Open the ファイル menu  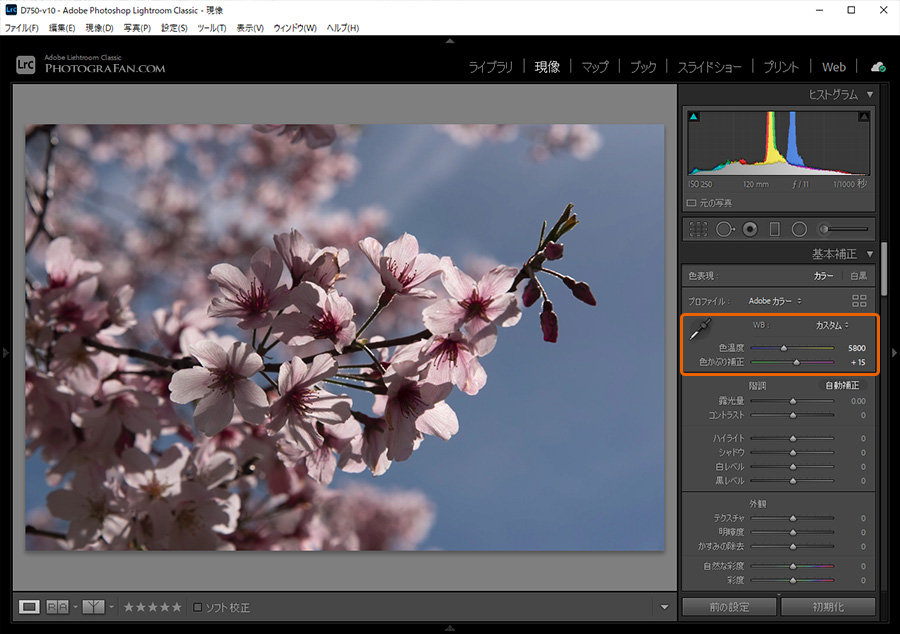(x=22, y=28)
